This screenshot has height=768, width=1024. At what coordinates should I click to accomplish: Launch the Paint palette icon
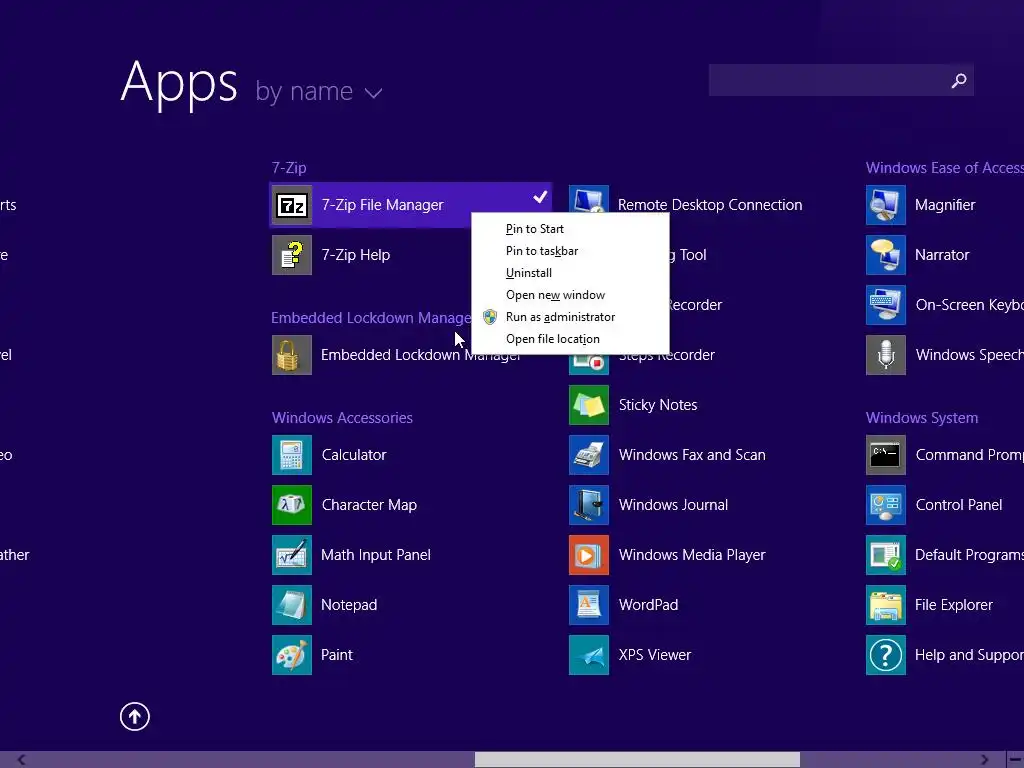pyautogui.click(x=291, y=655)
